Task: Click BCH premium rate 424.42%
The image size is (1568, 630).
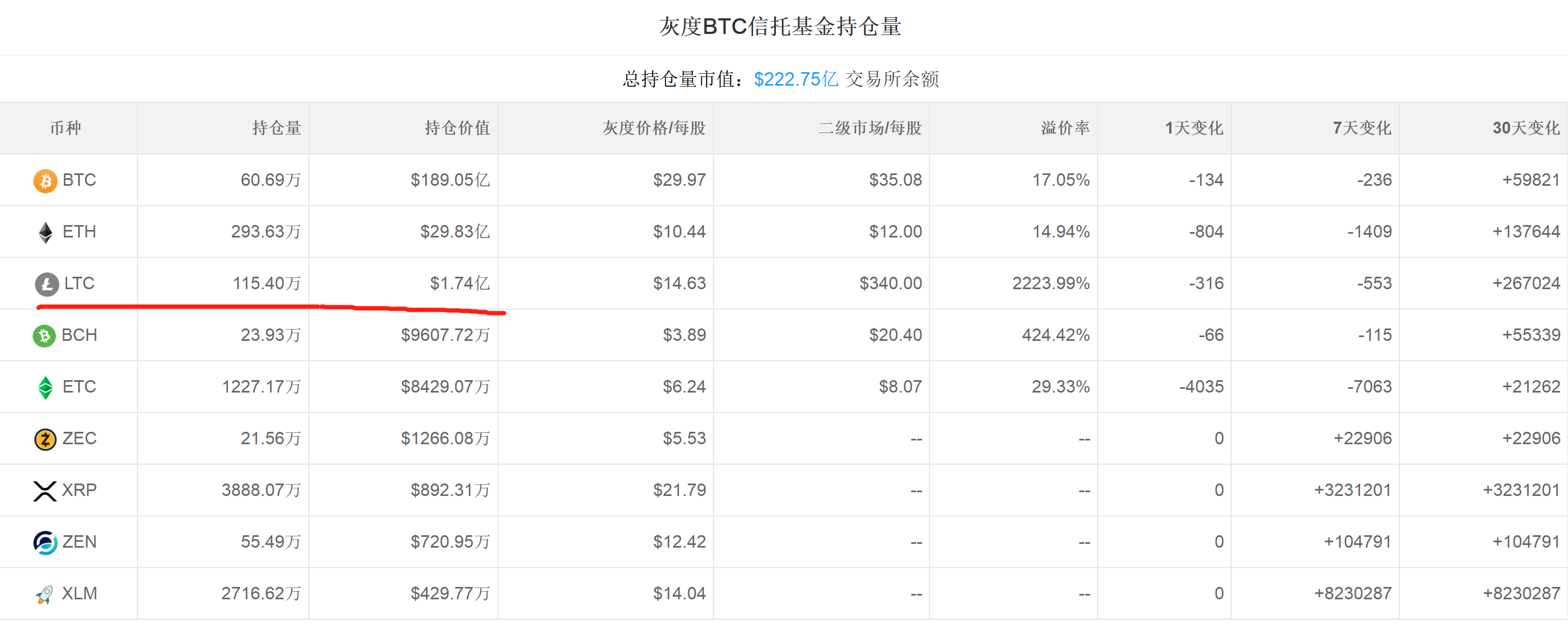Action: (x=1056, y=335)
